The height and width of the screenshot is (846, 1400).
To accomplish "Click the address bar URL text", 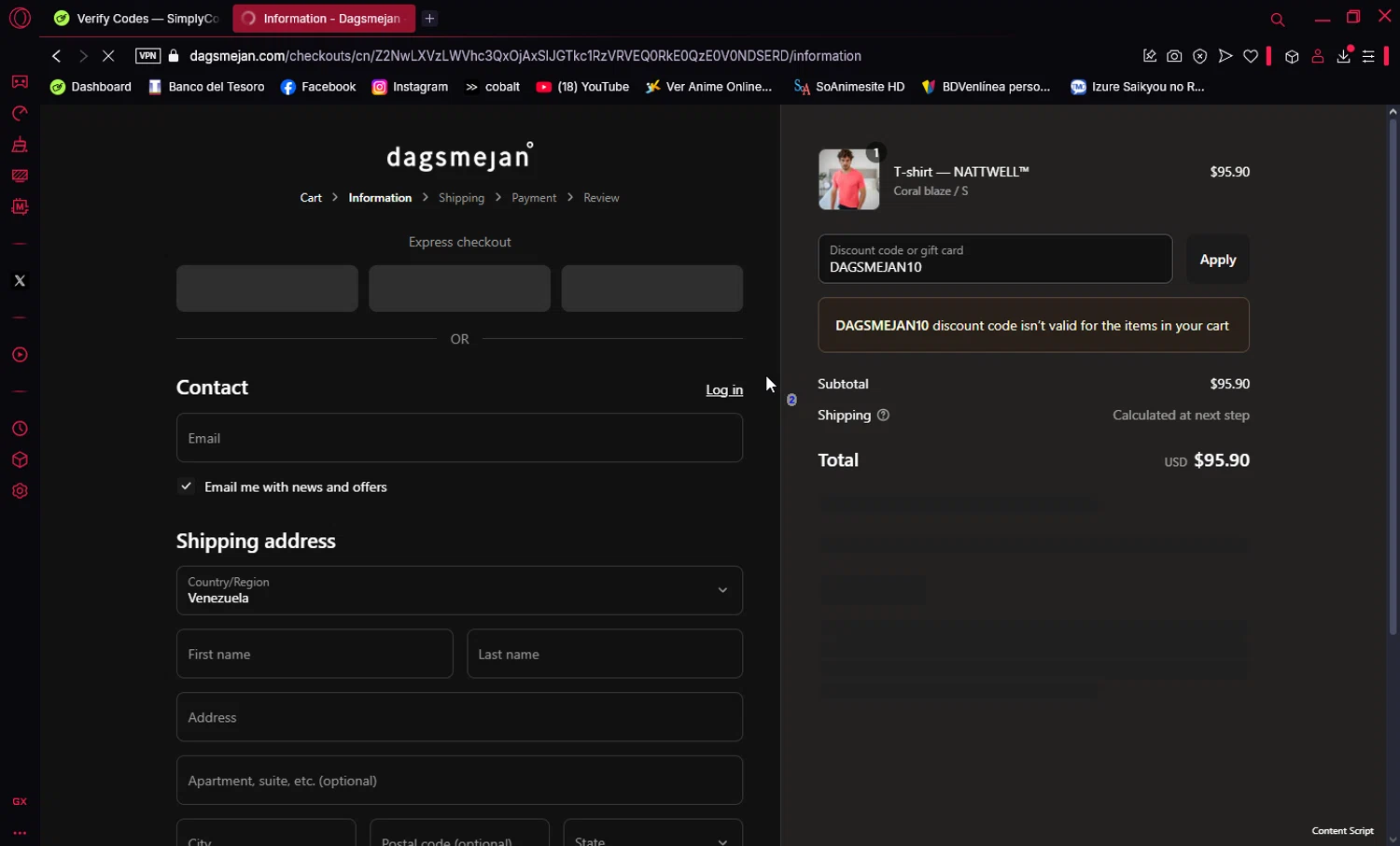I will click(525, 56).
